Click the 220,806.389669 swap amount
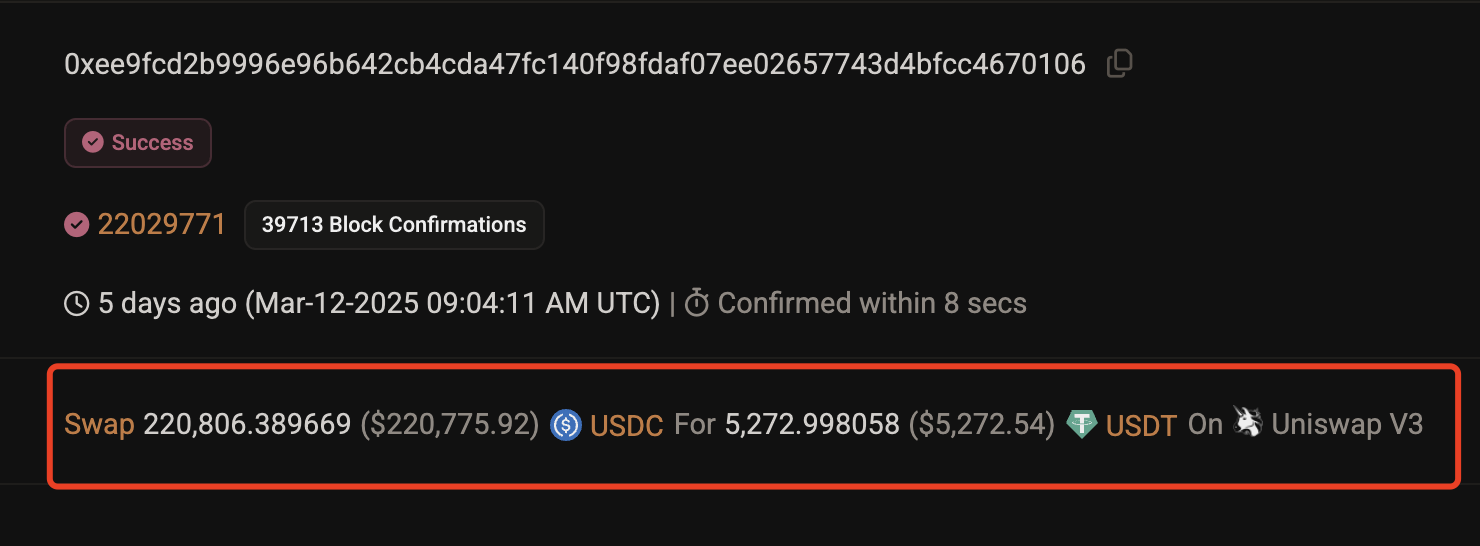 (248, 425)
